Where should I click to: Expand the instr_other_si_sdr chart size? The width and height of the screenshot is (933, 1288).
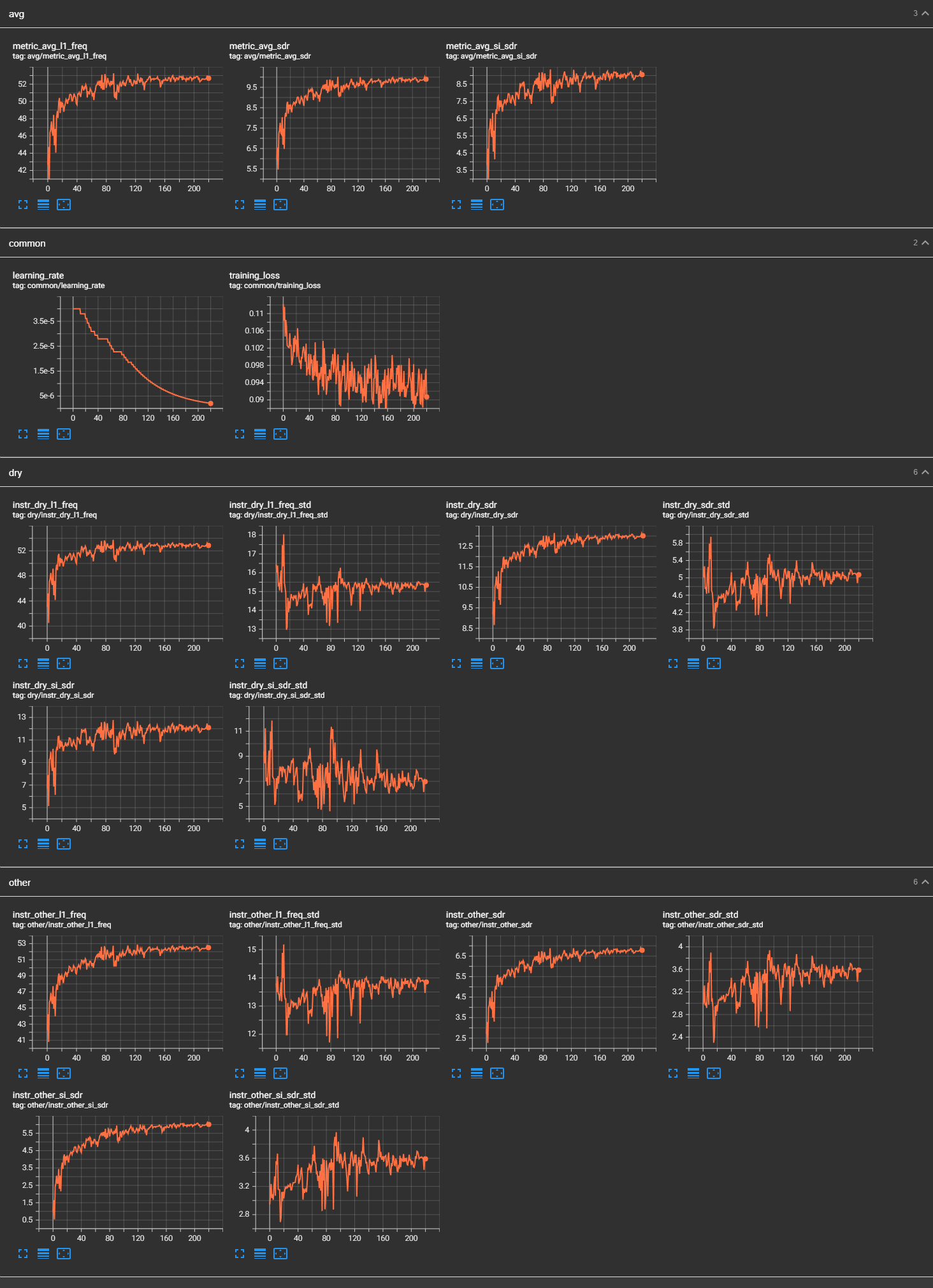(23, 1254)
